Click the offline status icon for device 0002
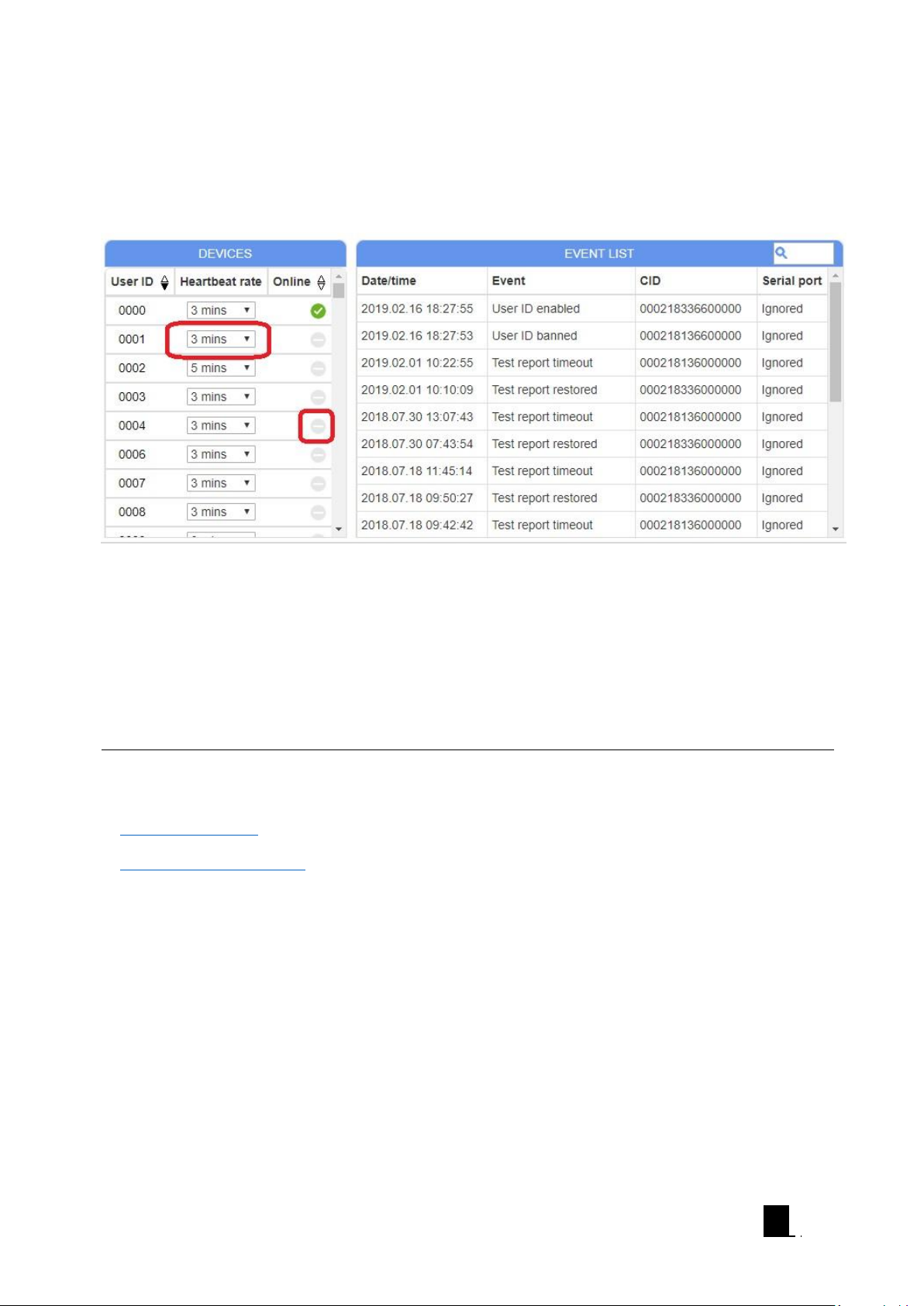The image size is (924, 1306). [x=318, y=368]
